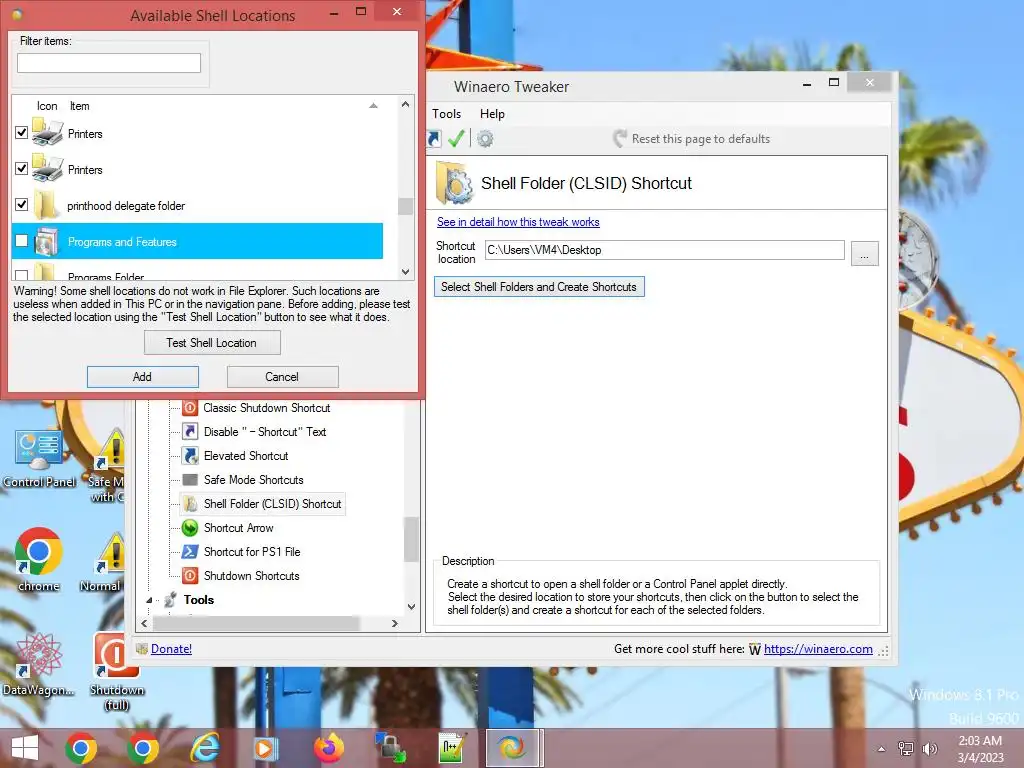
Task: Select Shutdown Shortcuts tree item
Action: (251, 576)
